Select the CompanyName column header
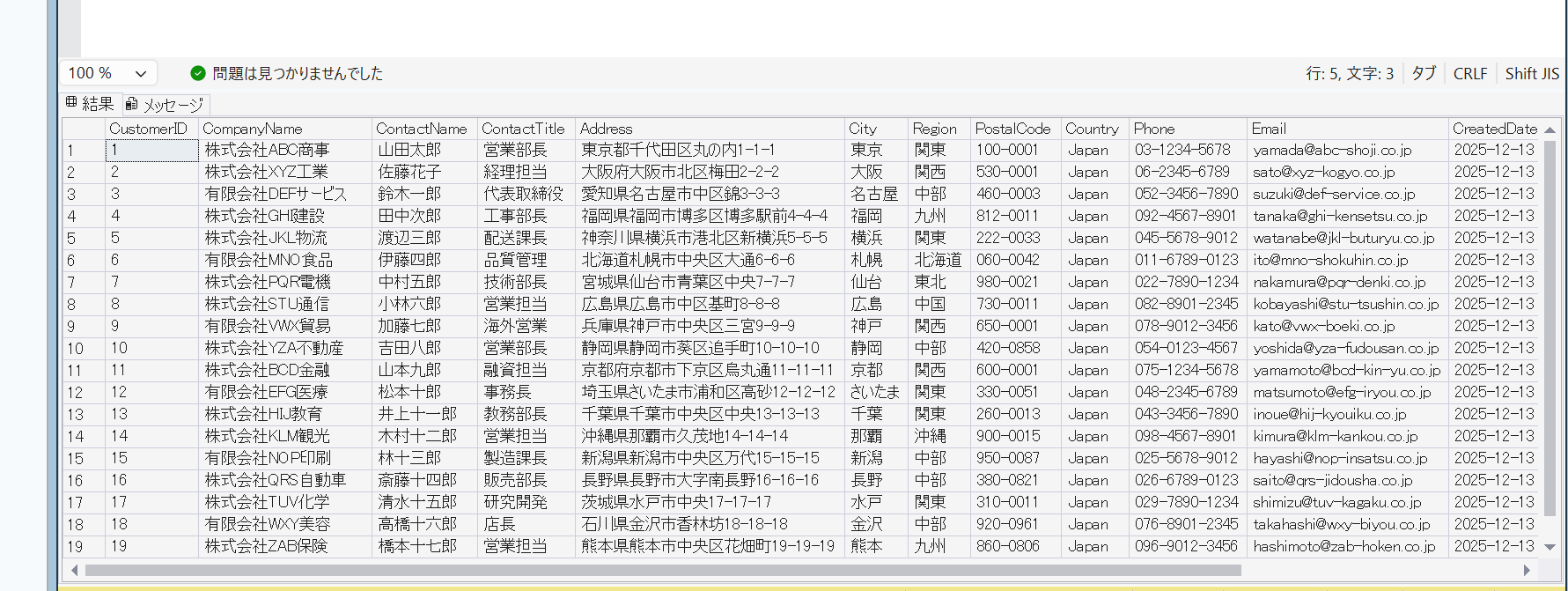Viewport: 1568px width, 591px height. pos(285,129)
